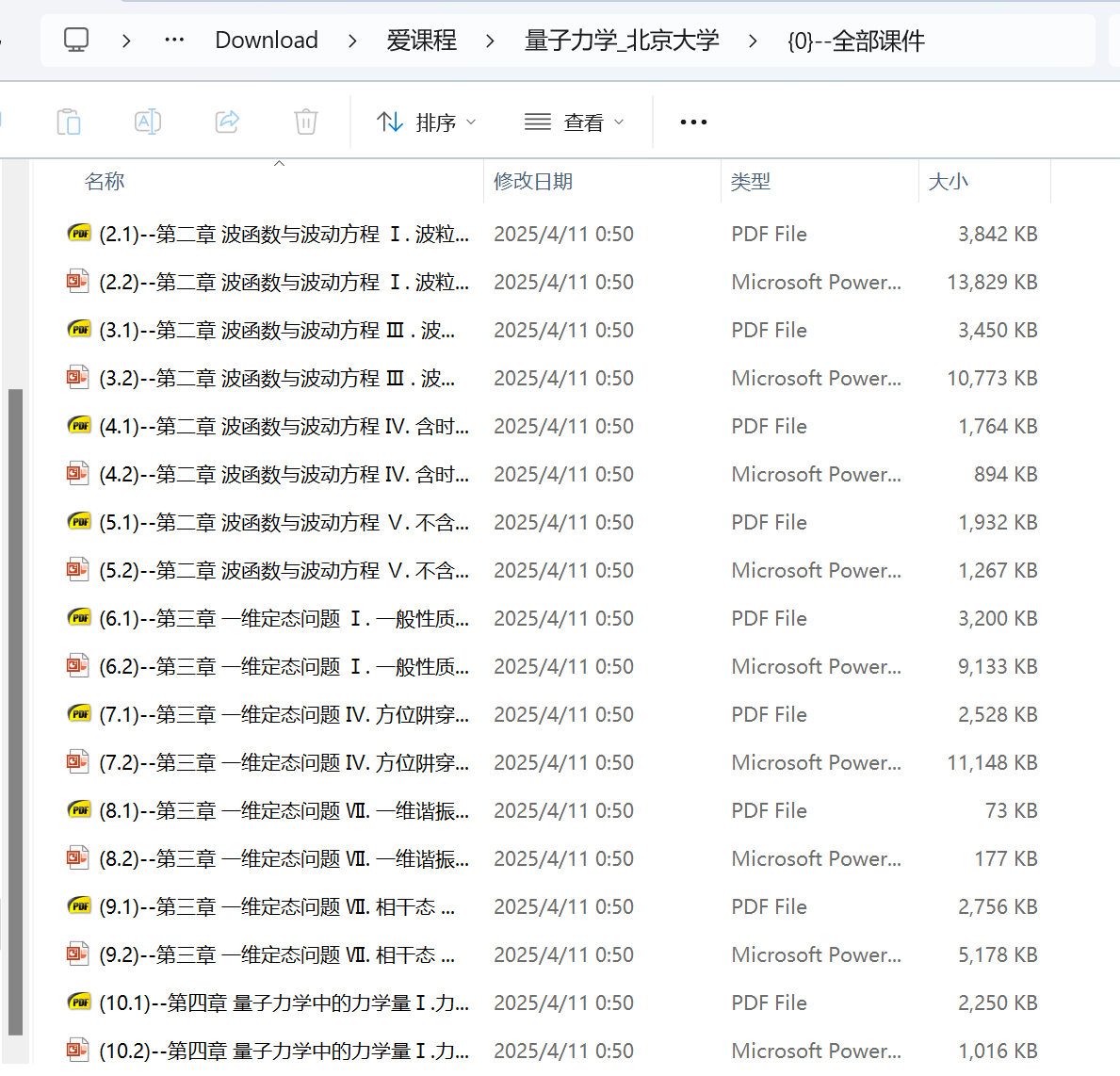Select file name (9.2)--第三章 一维定态问题 相干态
Screen dimensions: 1120x1076
click(x=277, y=955)
